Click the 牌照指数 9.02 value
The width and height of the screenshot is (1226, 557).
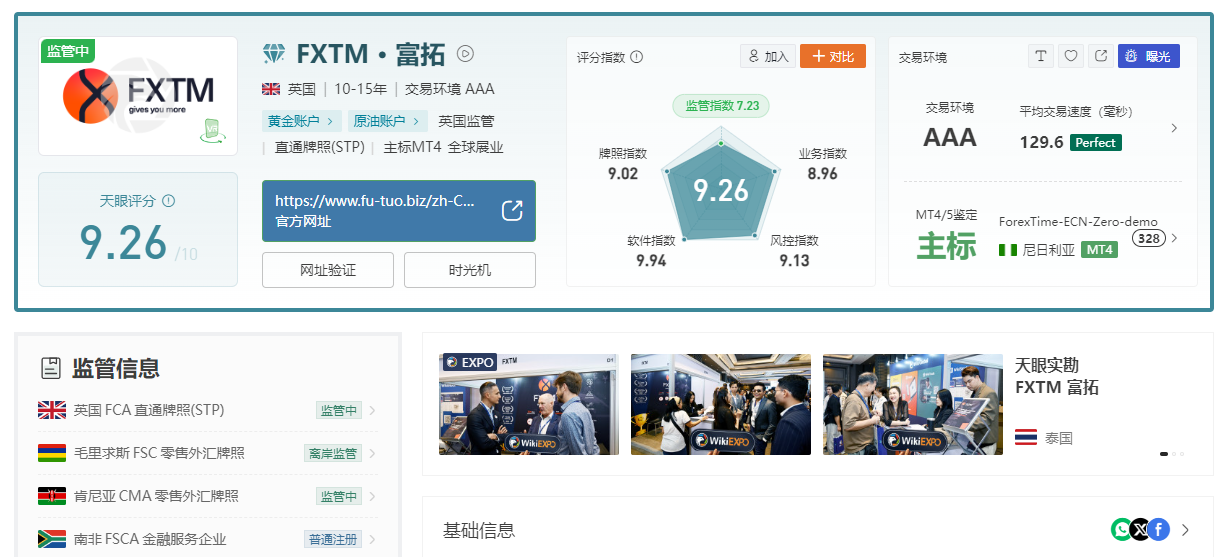tap(623, 173)
